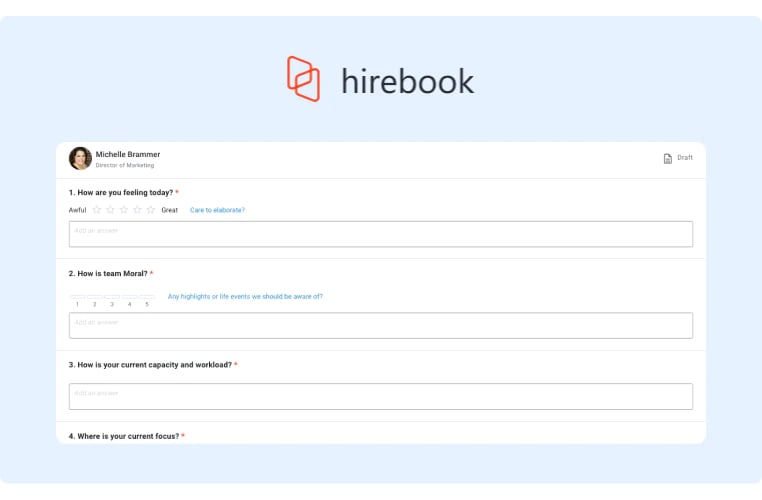Select the fourth star in feeling rating
Screen dimensions: 762x500
(x=138, y=209)
